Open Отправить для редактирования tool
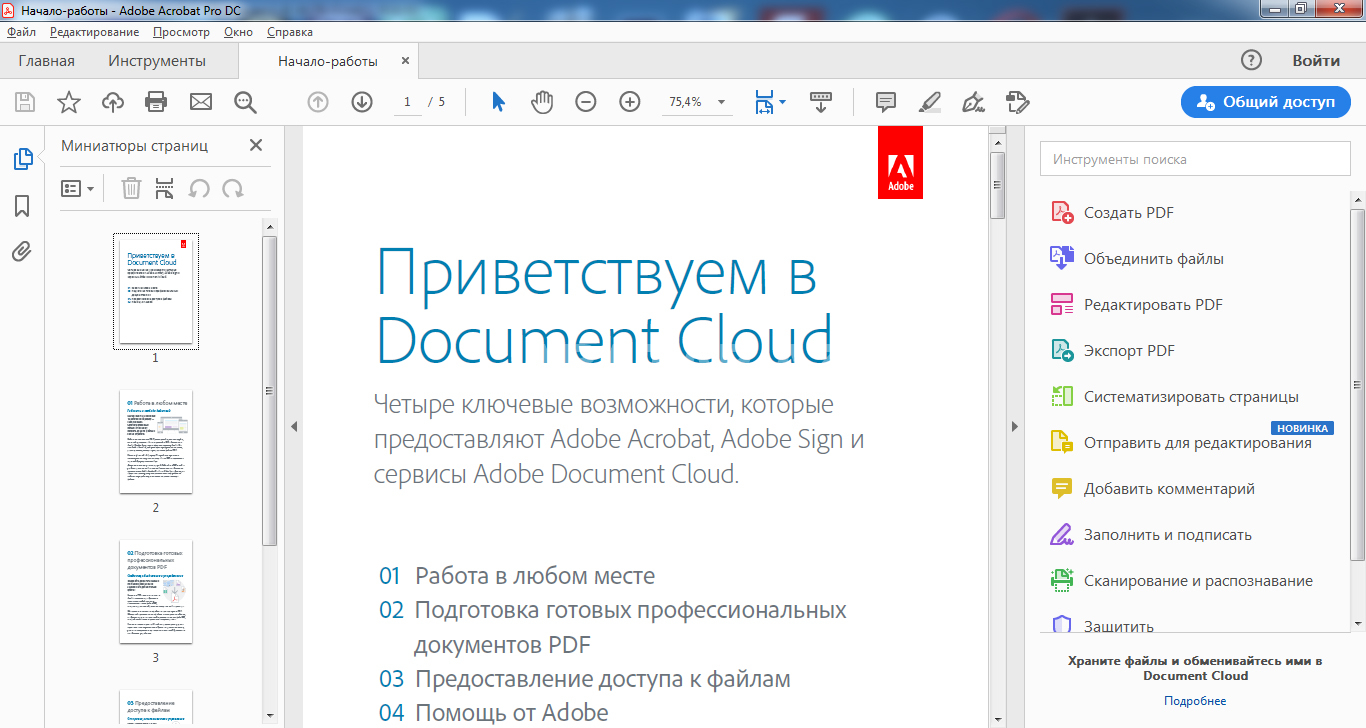Screen dimensions: 1366x728 click(1195, 442)
